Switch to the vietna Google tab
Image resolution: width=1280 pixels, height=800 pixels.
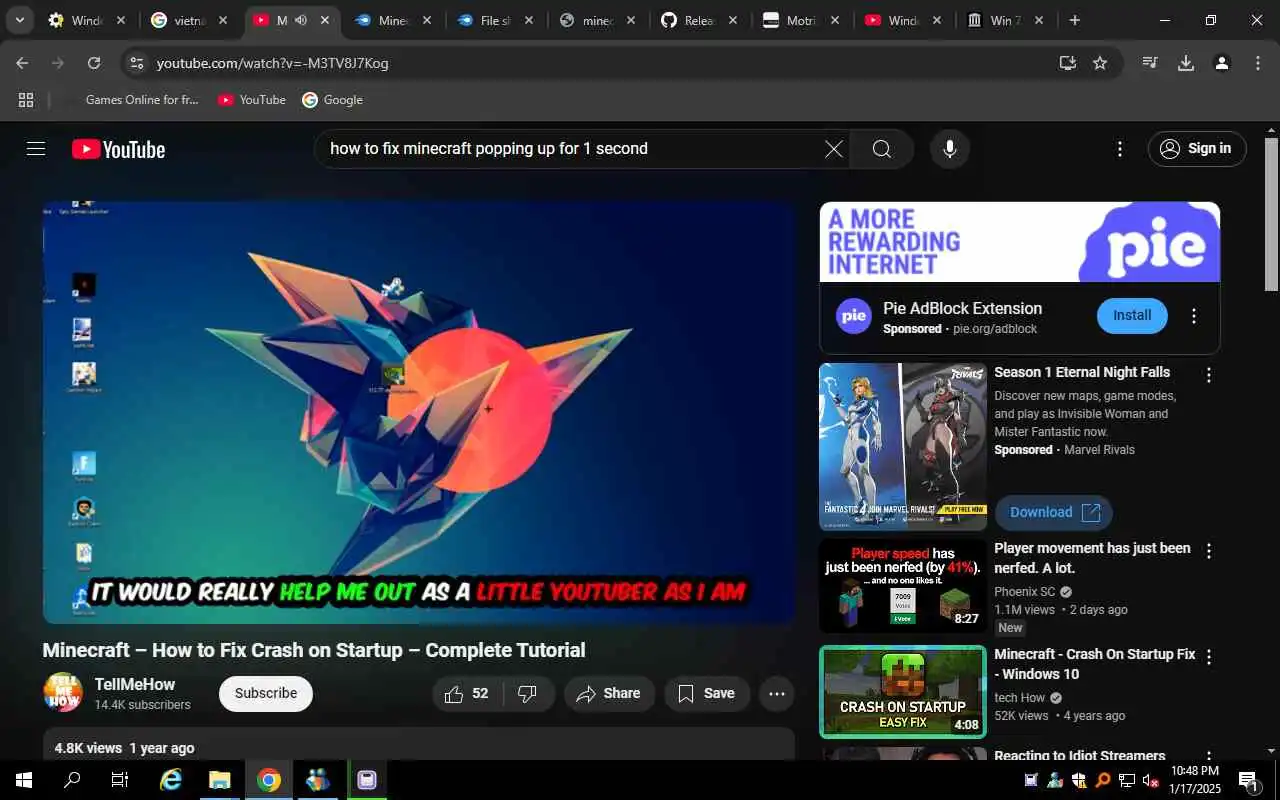188,20
